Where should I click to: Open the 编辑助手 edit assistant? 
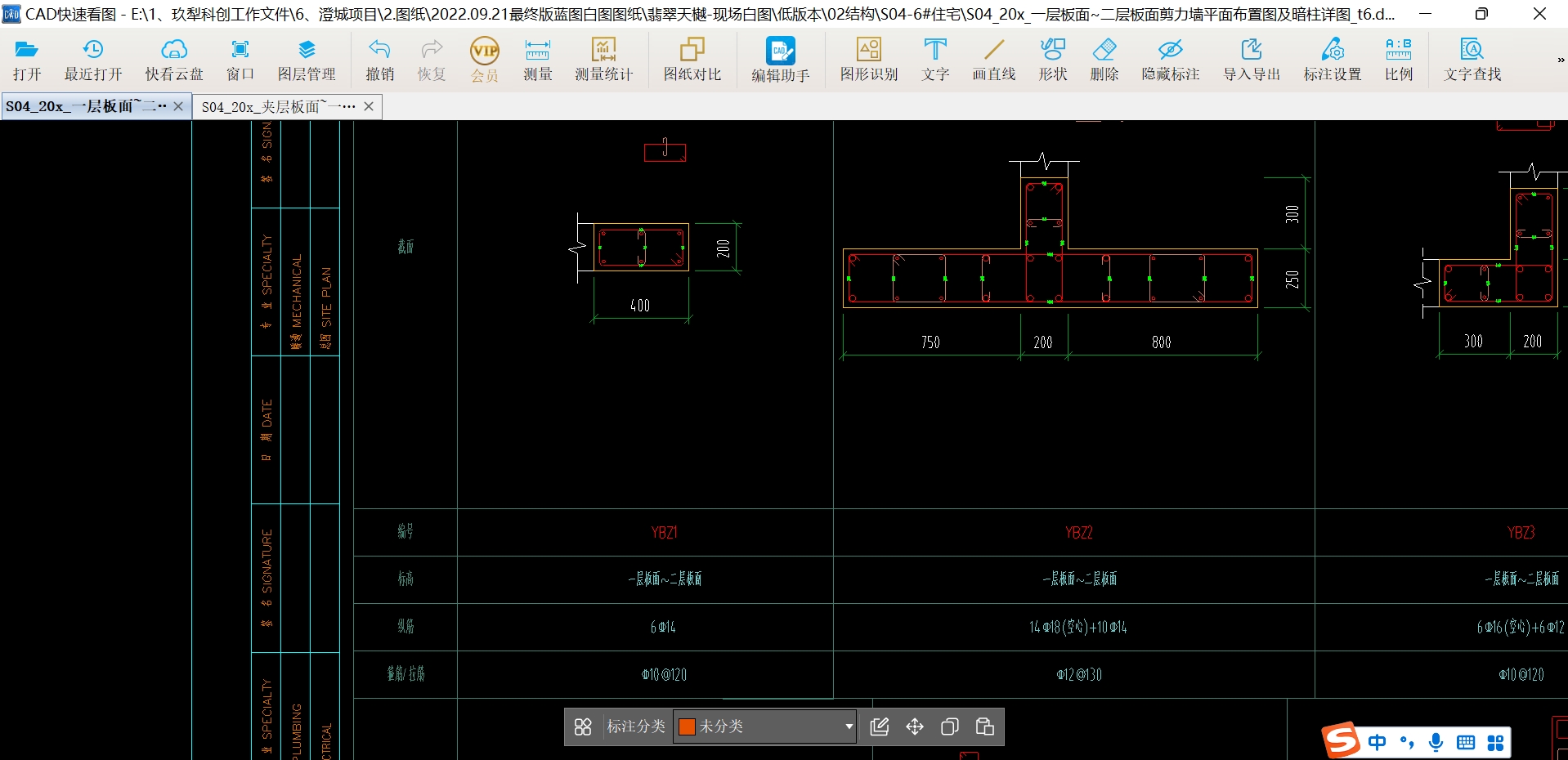coord(781,60)
